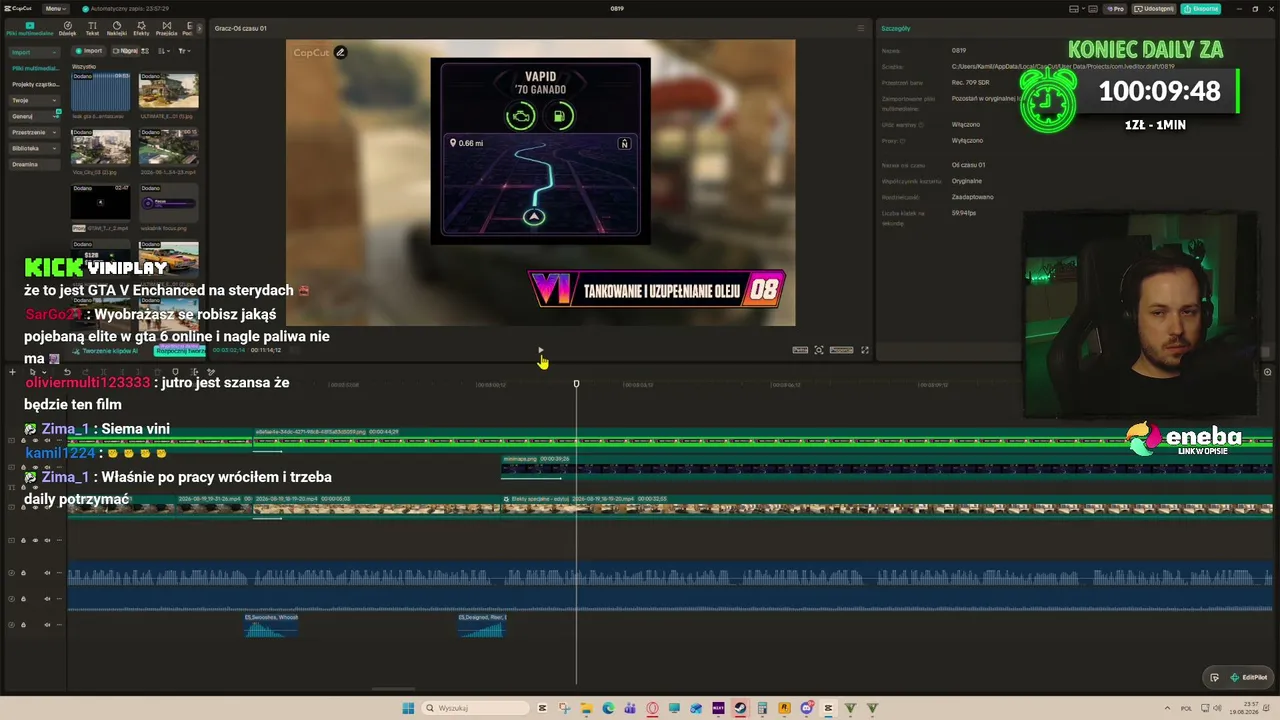Play the preview video
Image resolution: width=1280 pixels, height=720 pixels.
coord(540,351)
